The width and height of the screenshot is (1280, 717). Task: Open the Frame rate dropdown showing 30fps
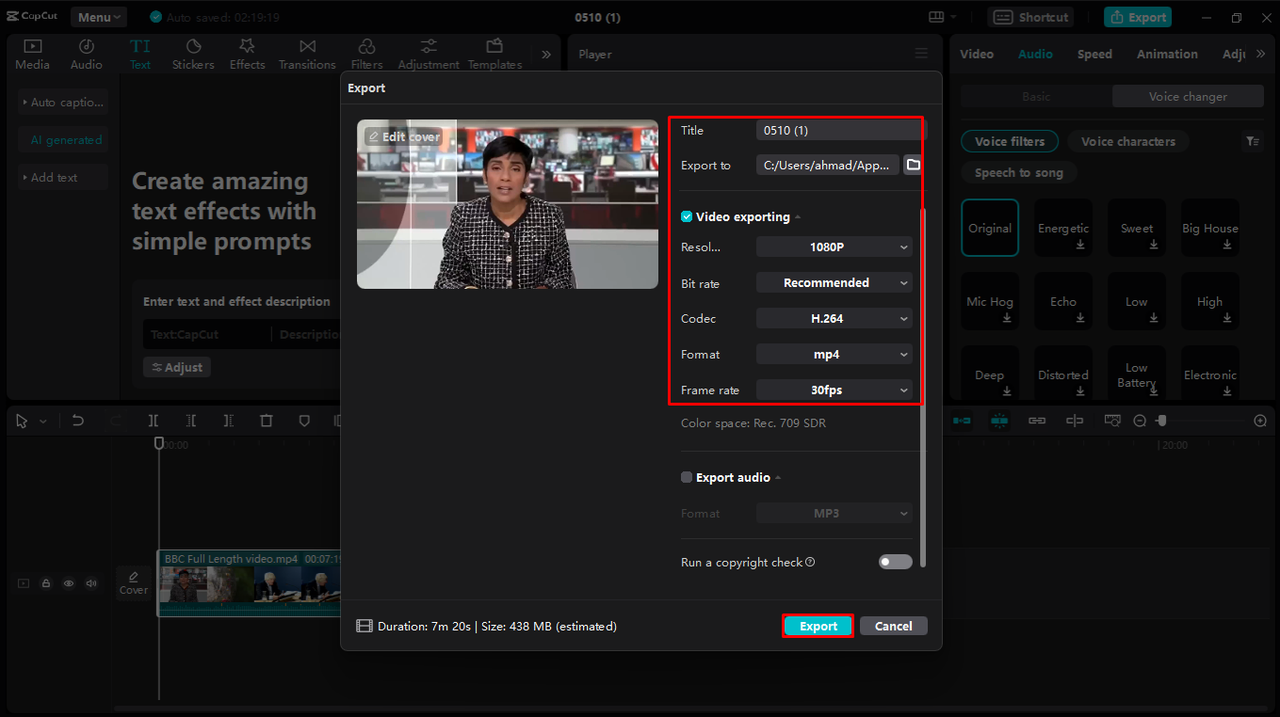click(x=834, y=390)
